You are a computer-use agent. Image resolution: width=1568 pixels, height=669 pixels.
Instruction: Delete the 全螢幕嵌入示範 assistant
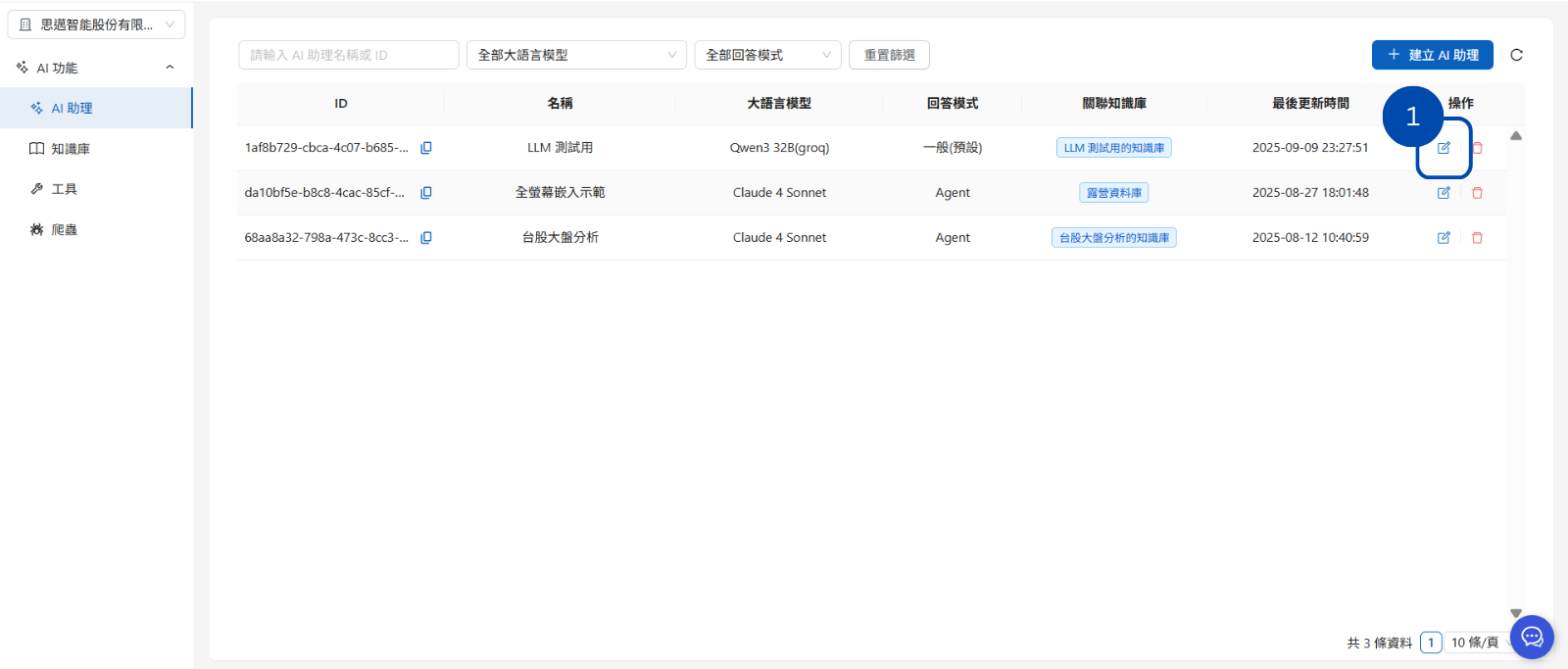pos(1477,193)
